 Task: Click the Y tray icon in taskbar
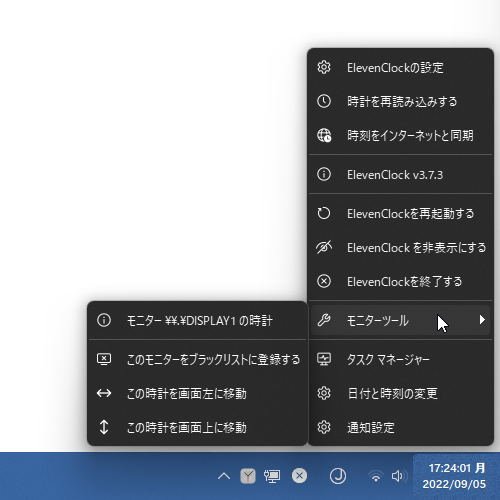click(248, 476)
